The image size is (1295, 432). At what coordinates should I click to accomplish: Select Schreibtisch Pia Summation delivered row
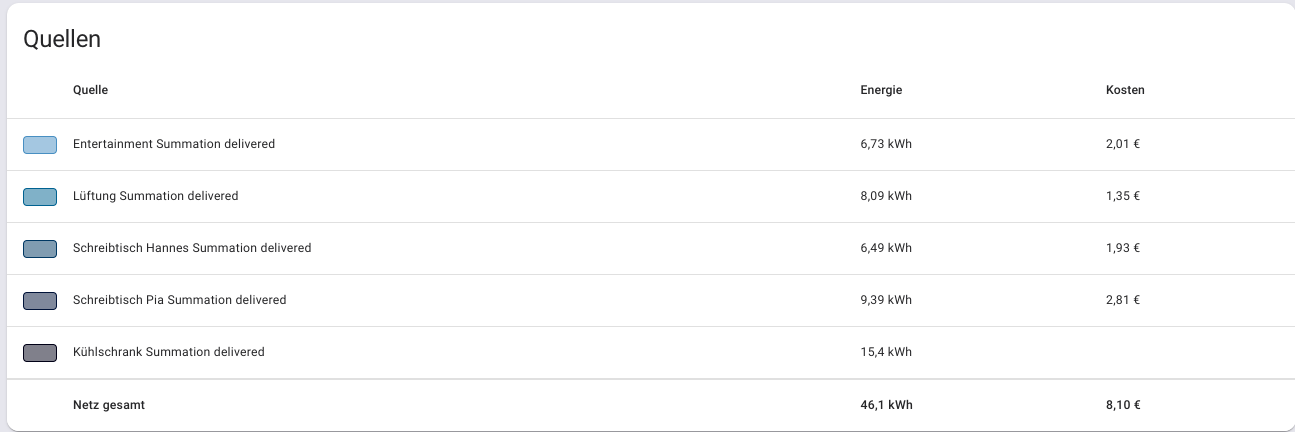point(180,300)
